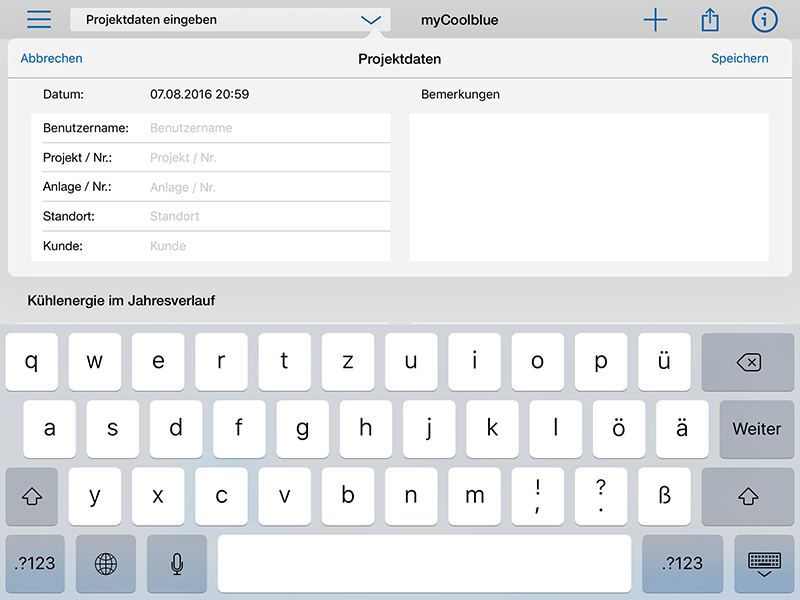Tap the plus icon to add project
Image resolution: width=800 pixels, height=600 pixels.
tap(655, 20)
